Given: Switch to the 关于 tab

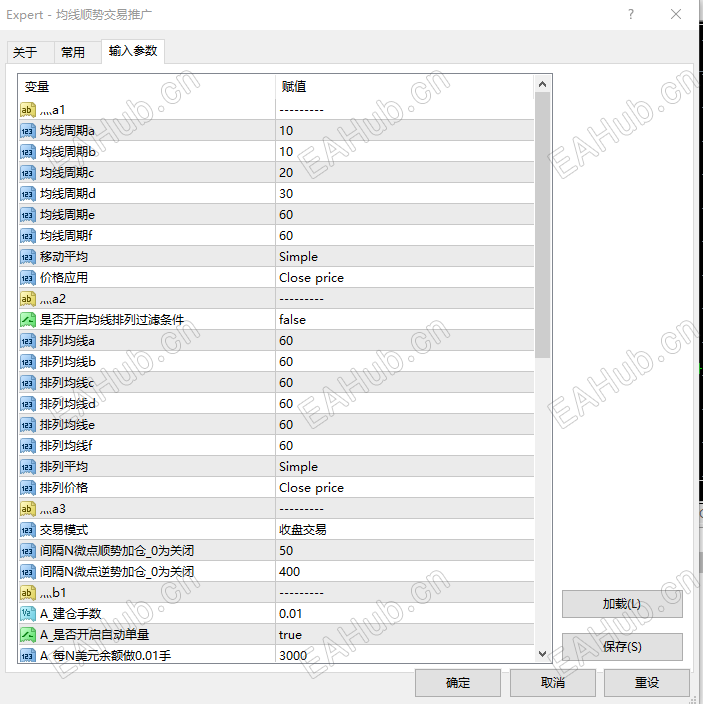Looking at the screenshot, I should pyautogui.click(x=30, y=52).
